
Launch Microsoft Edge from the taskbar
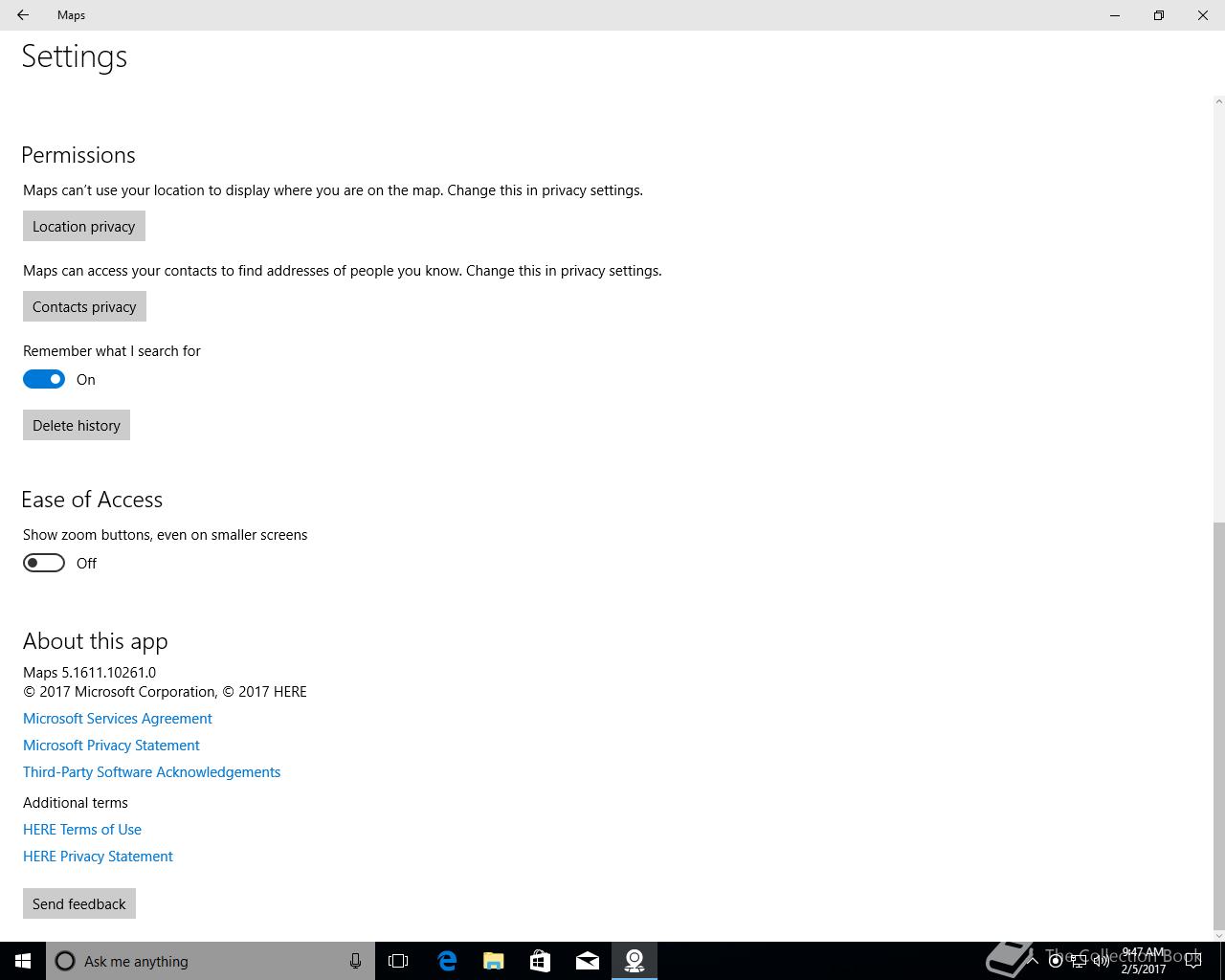point(446,961)
